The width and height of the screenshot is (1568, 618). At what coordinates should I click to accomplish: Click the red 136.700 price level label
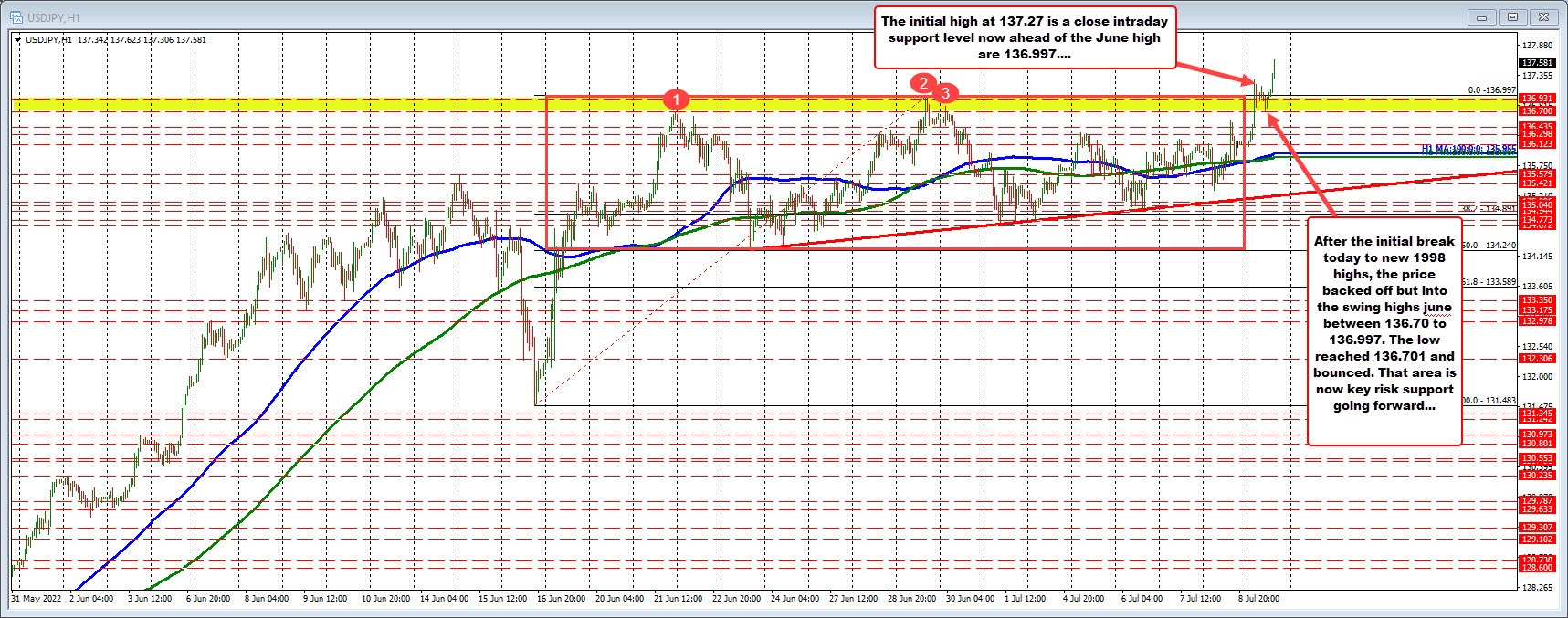coord(1535,110)
